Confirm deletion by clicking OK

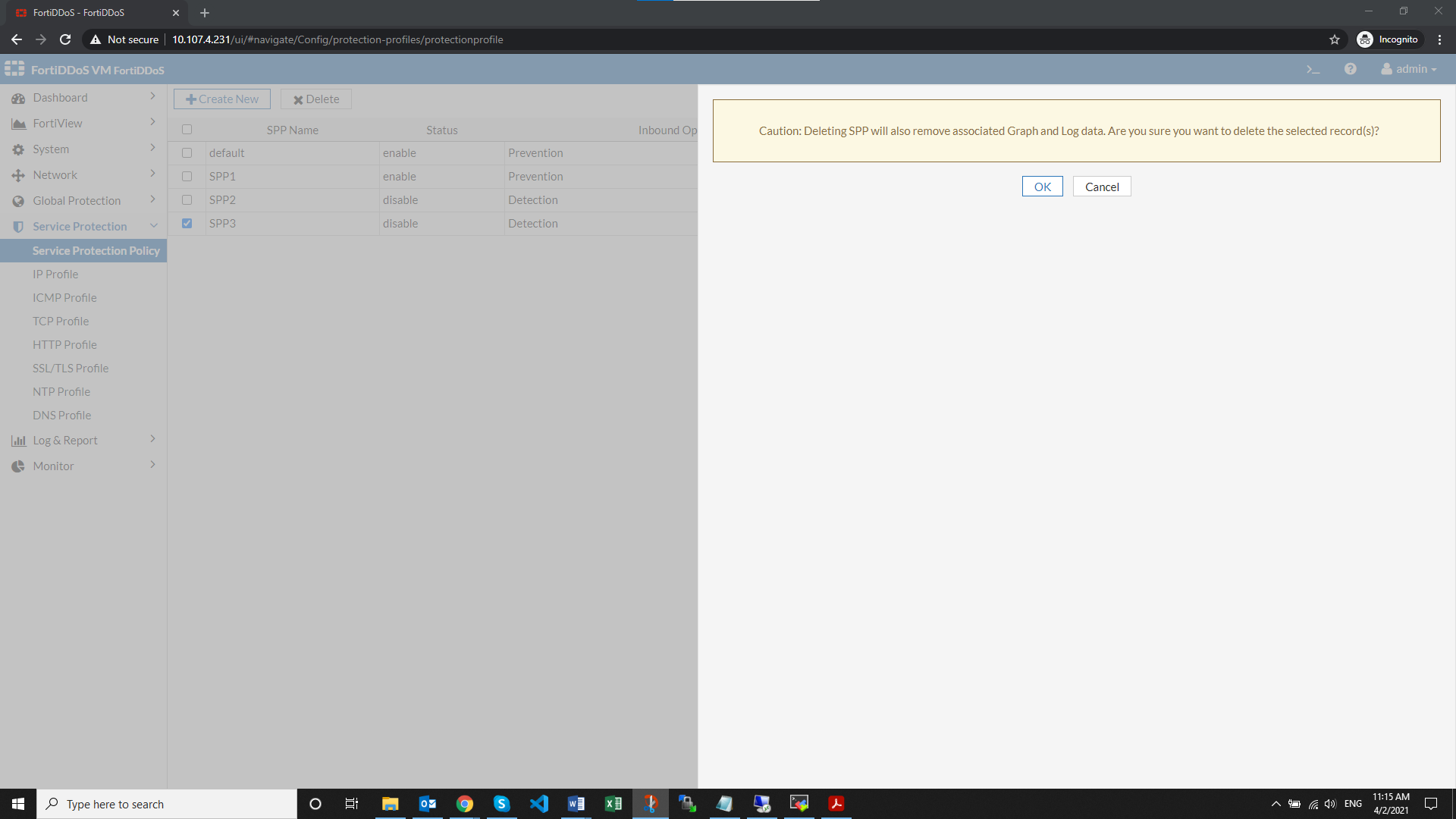click(1042, 186)
